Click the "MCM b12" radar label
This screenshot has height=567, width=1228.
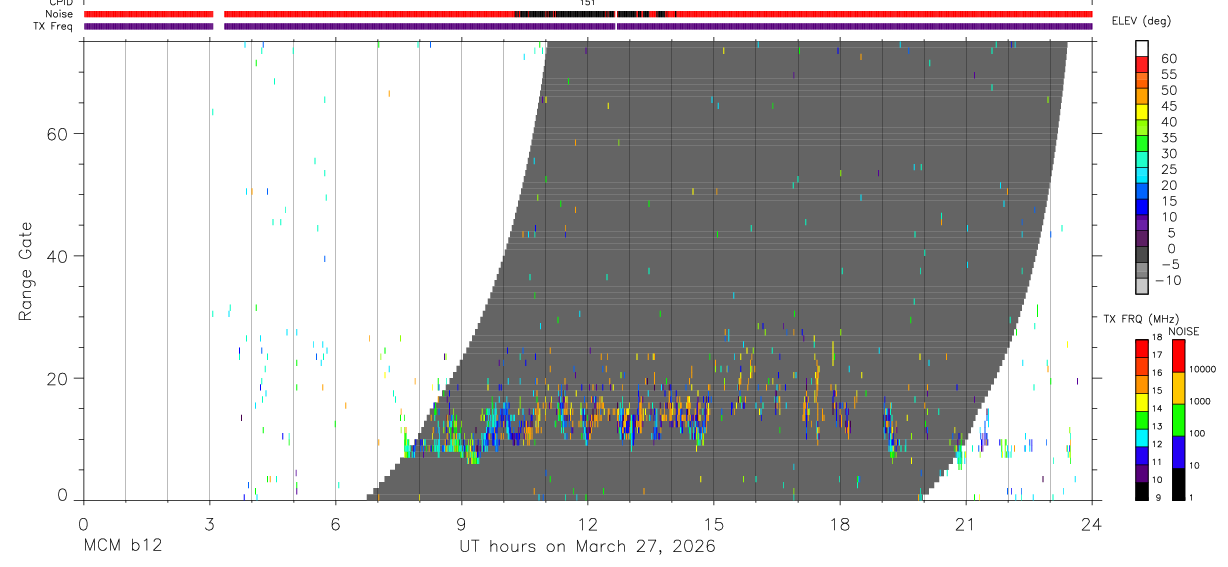[x=122, y=546]
